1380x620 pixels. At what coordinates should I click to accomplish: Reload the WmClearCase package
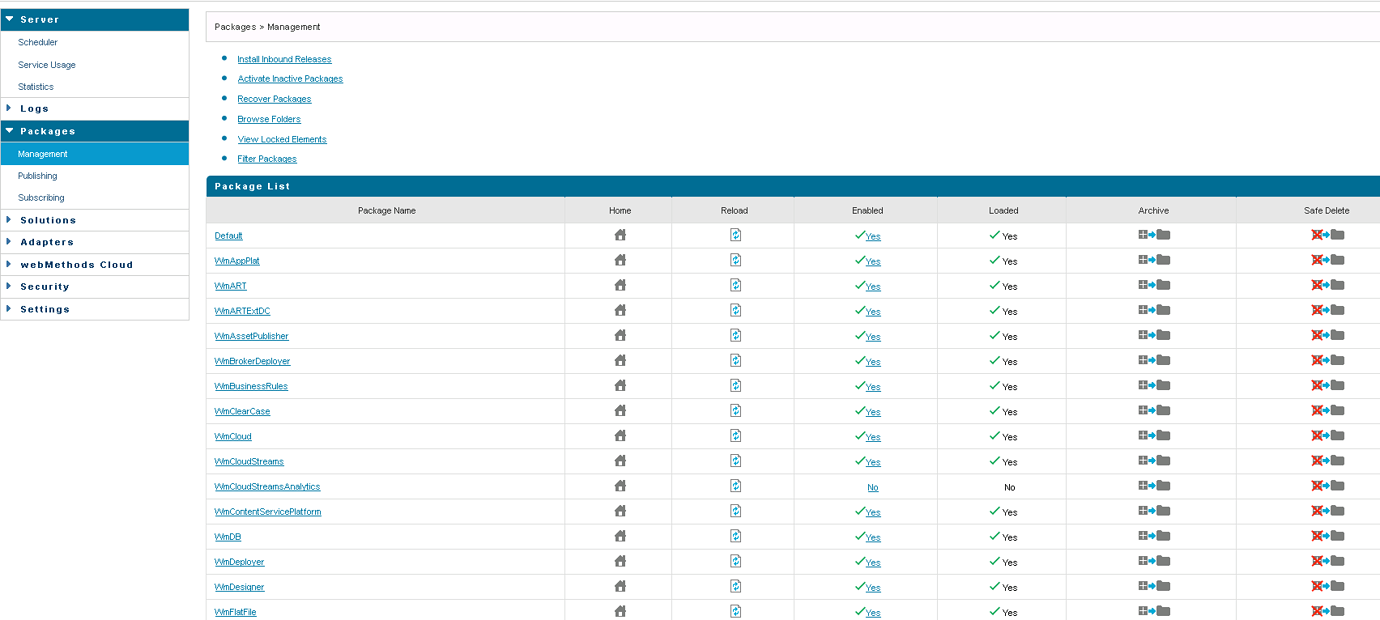pos(735,410)
